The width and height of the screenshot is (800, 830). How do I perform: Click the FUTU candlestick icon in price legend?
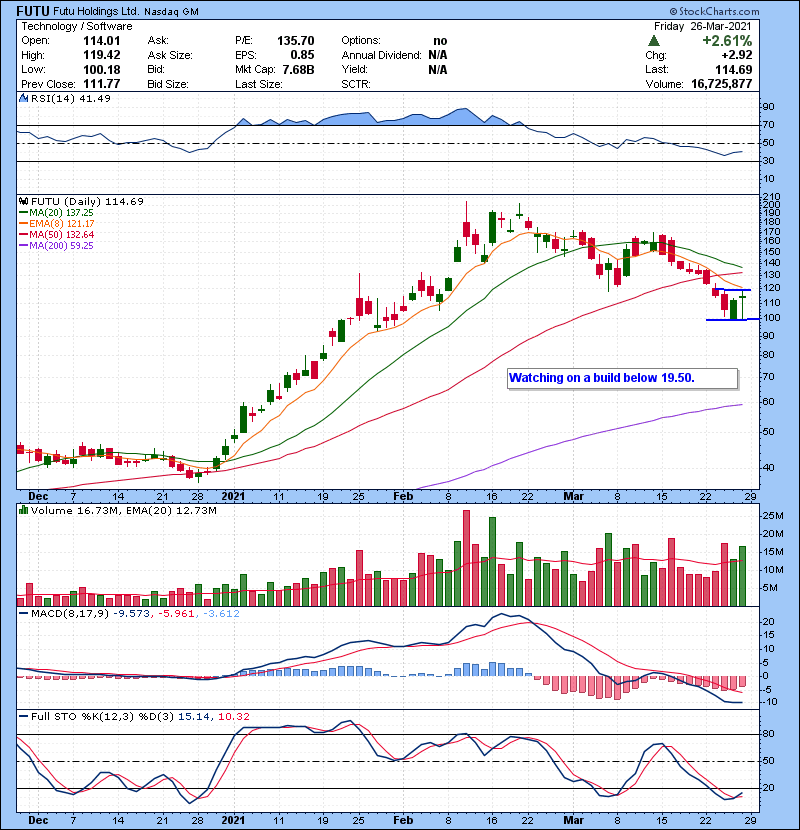(23, 201)
